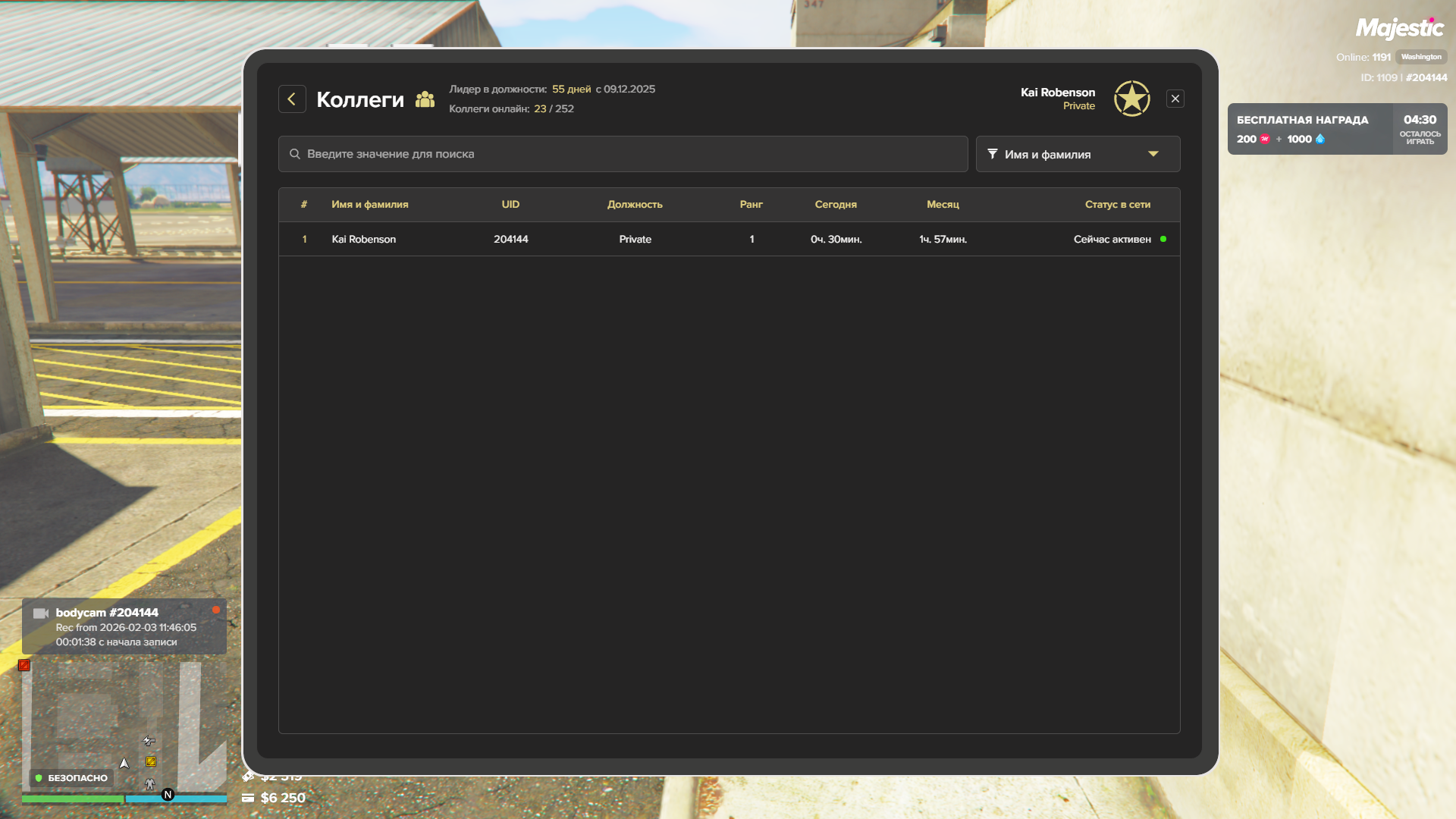
Task: Click the filter funnel icon
Action: [x=992, y=154]
